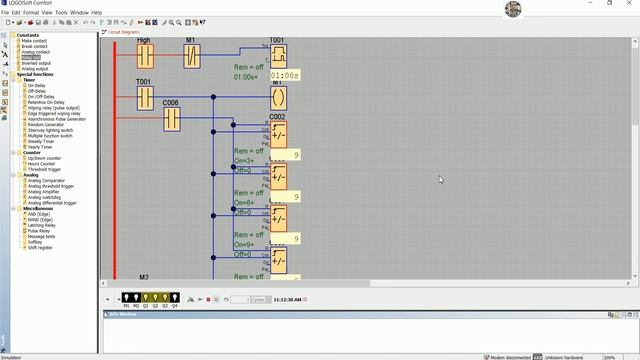Click the C002 counter block in diagram
This screenshot has height=360, width=640.
278,134
